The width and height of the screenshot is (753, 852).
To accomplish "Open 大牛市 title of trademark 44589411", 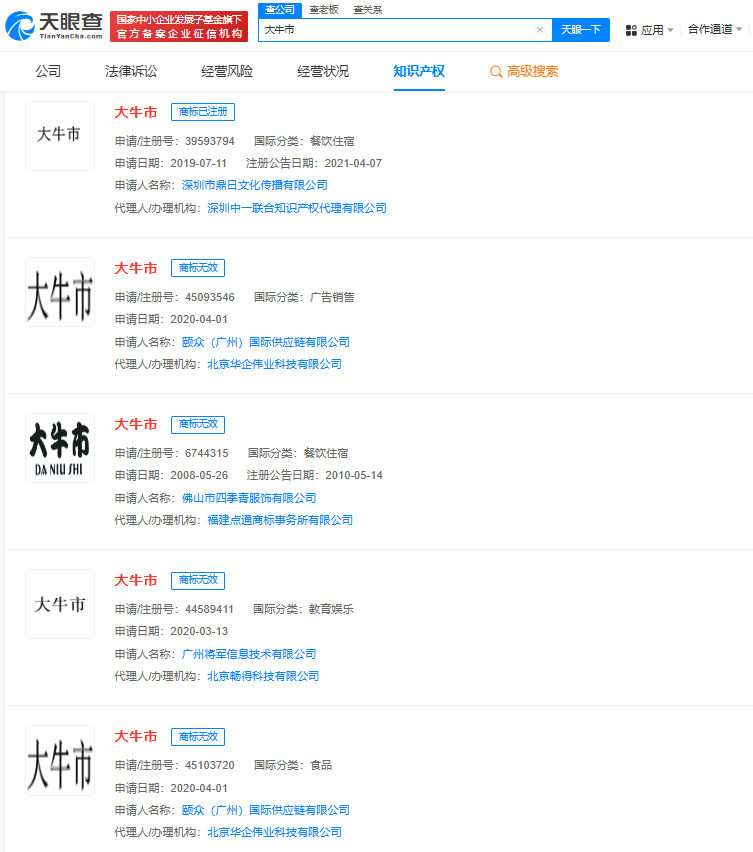I will [136, 580].
